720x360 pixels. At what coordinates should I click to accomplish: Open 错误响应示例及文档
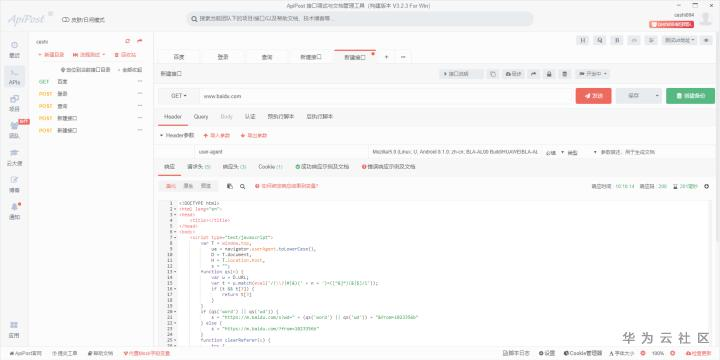pyautogui.click(x=388, y=167)
